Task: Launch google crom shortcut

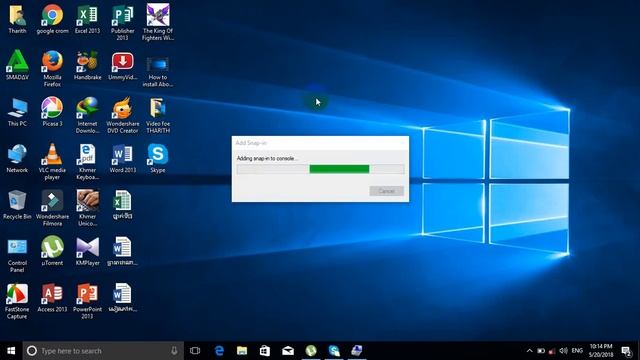Action: tap(52, 19)
